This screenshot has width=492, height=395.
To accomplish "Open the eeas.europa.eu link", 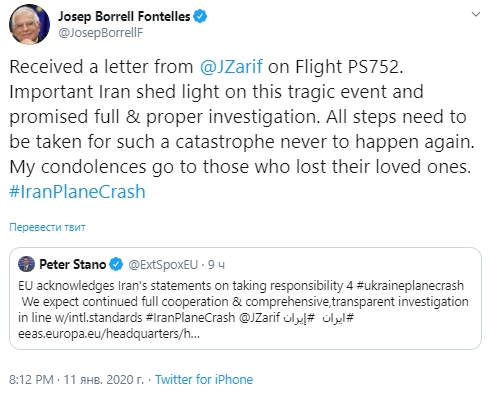I will tap(109, 334).
